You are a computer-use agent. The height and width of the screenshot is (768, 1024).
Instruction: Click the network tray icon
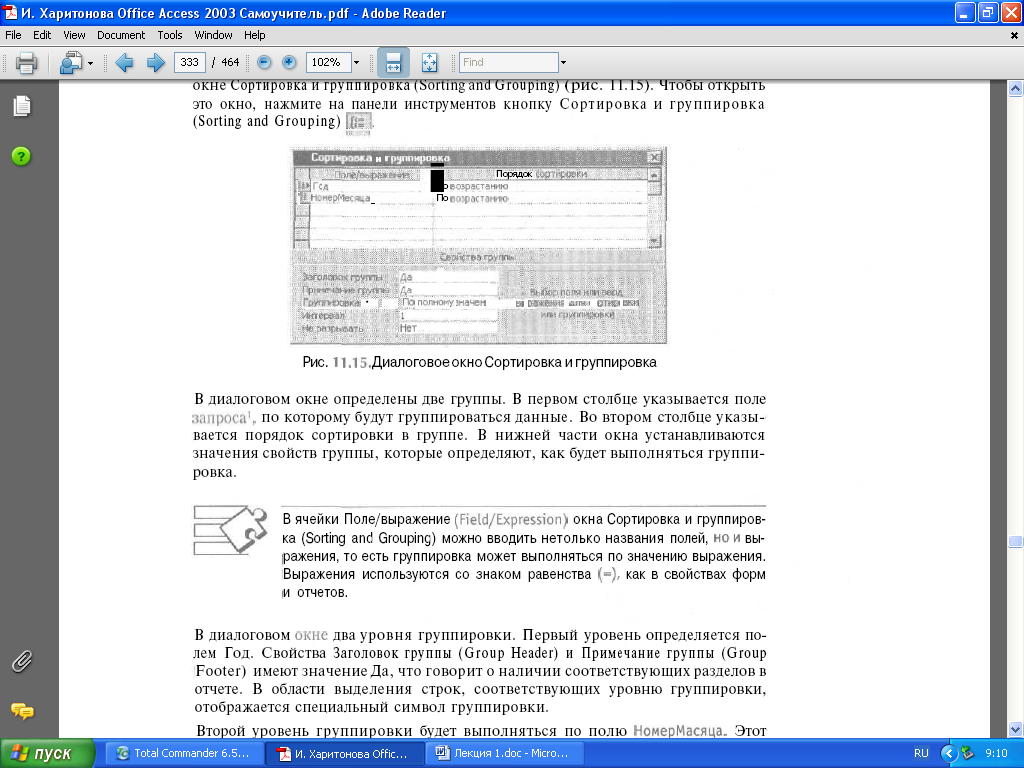pyautogui.click(x=967, y=754)
